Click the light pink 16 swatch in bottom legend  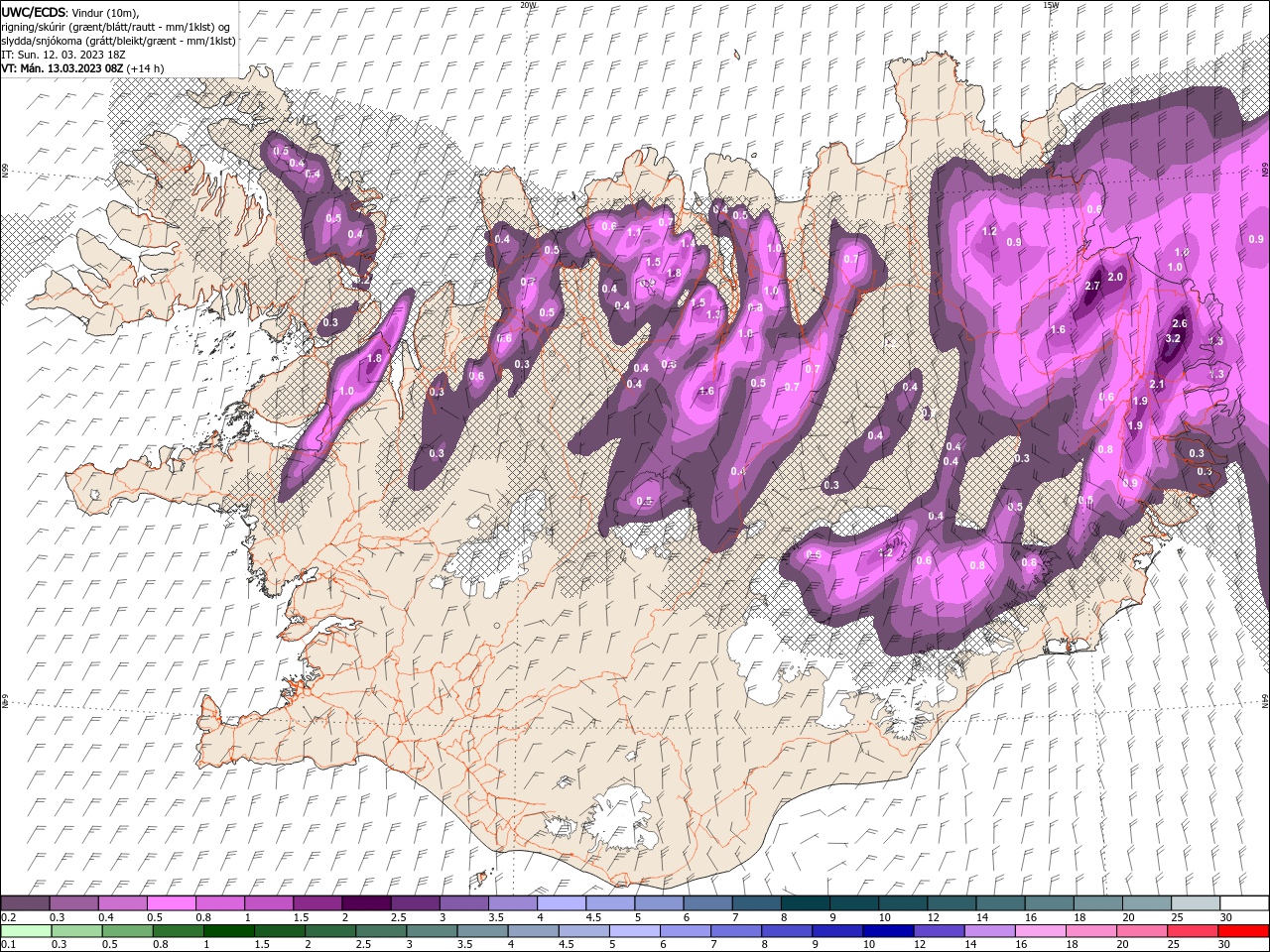tap(1040, 931)
